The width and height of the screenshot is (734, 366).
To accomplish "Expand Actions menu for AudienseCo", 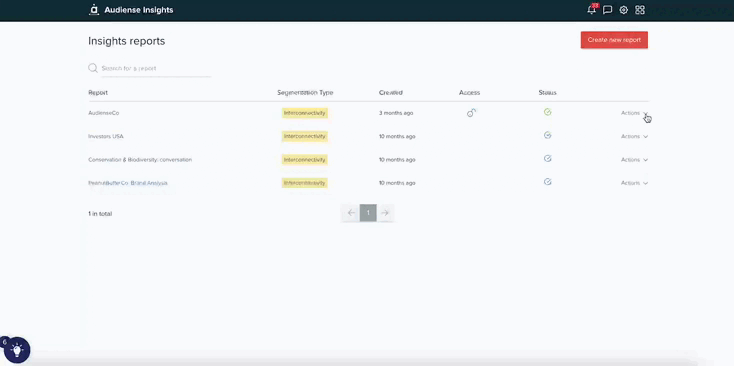I will pos(634,113).
